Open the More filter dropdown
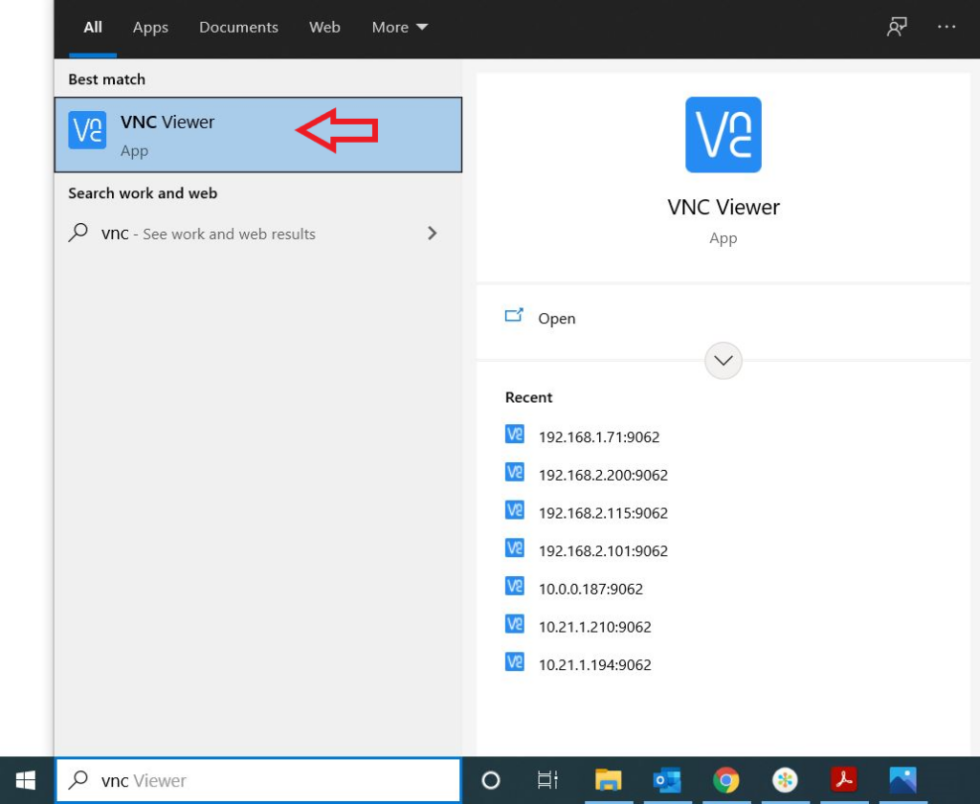The height and width of the screenshot is (804, 980). click(399, 27)
